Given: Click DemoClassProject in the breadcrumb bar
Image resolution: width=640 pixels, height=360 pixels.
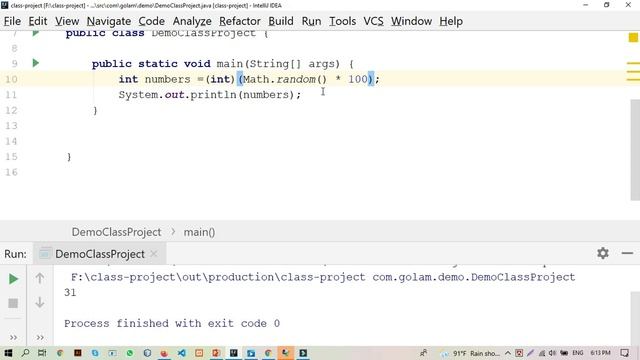Looking at the screenshot, I should point(116,232).
